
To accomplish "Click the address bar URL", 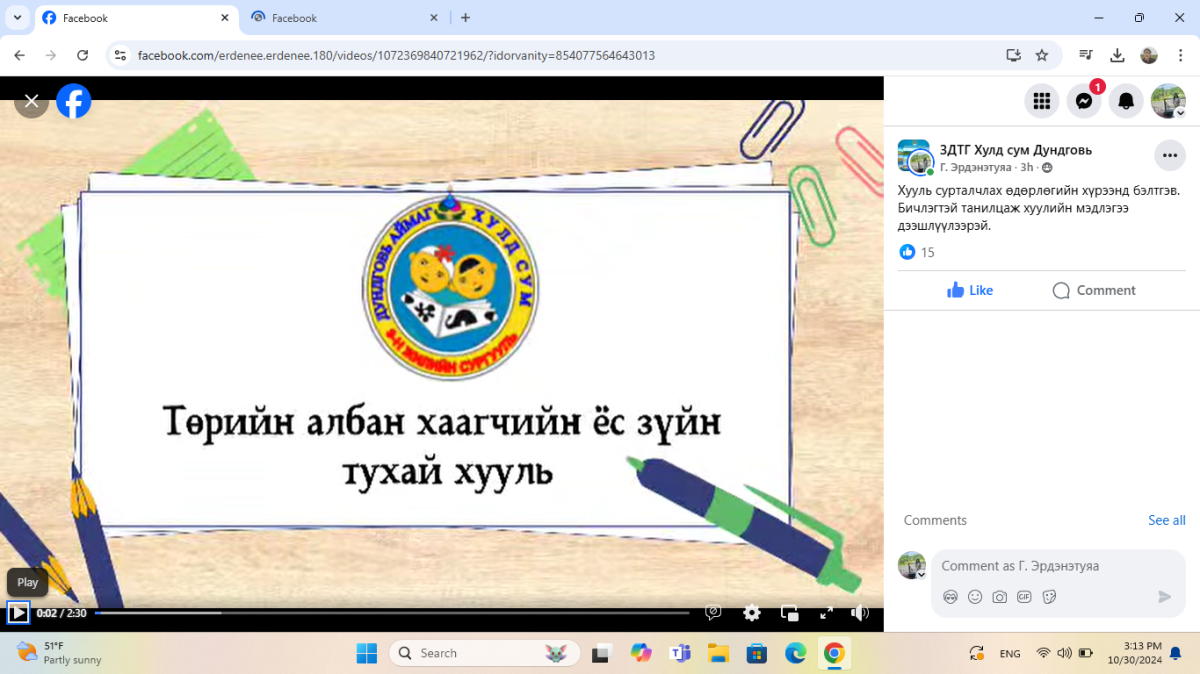I will [396, 55].
